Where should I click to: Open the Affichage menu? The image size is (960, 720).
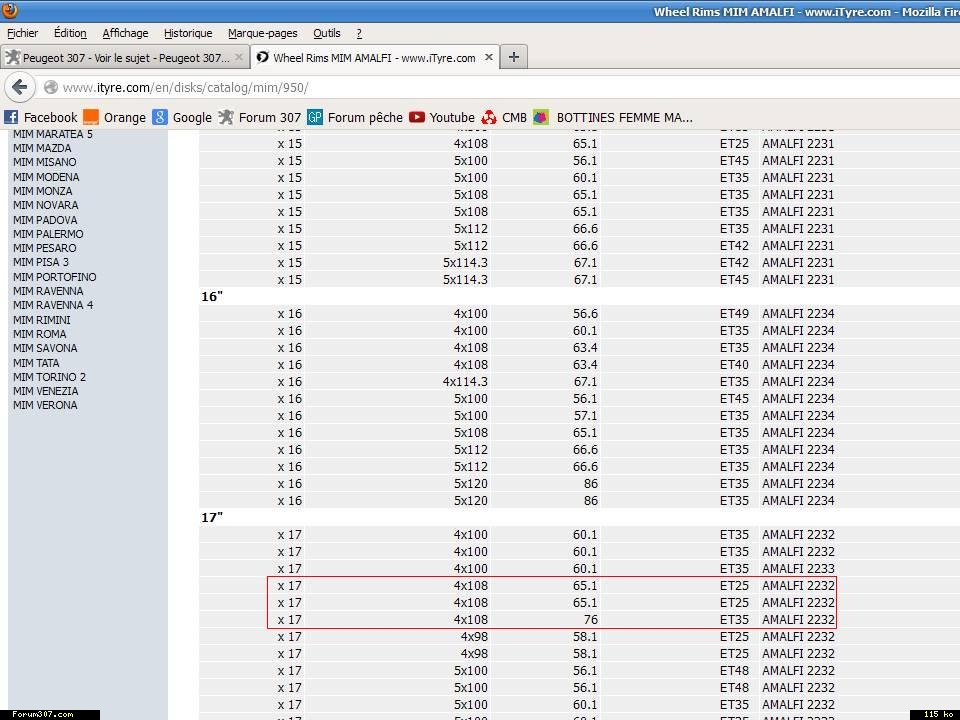125,33
